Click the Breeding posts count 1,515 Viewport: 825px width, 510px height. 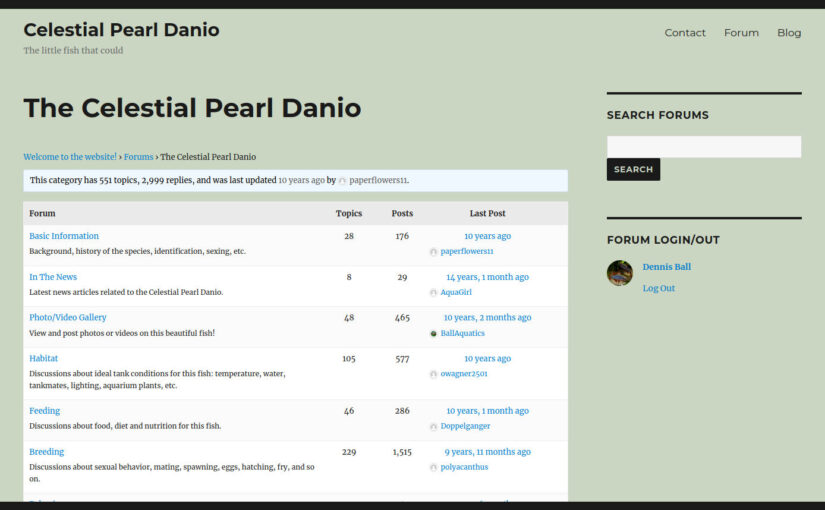402,452
